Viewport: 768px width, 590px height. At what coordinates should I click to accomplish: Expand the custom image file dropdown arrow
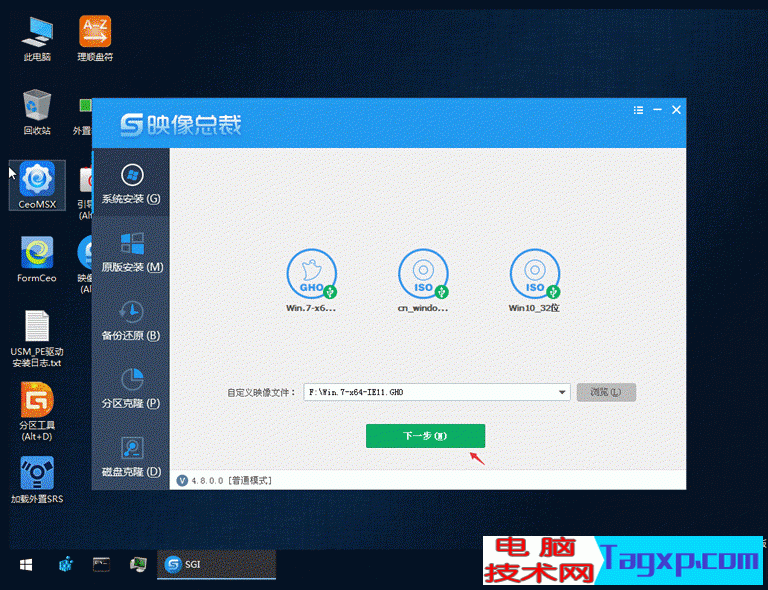pos(562,392)
